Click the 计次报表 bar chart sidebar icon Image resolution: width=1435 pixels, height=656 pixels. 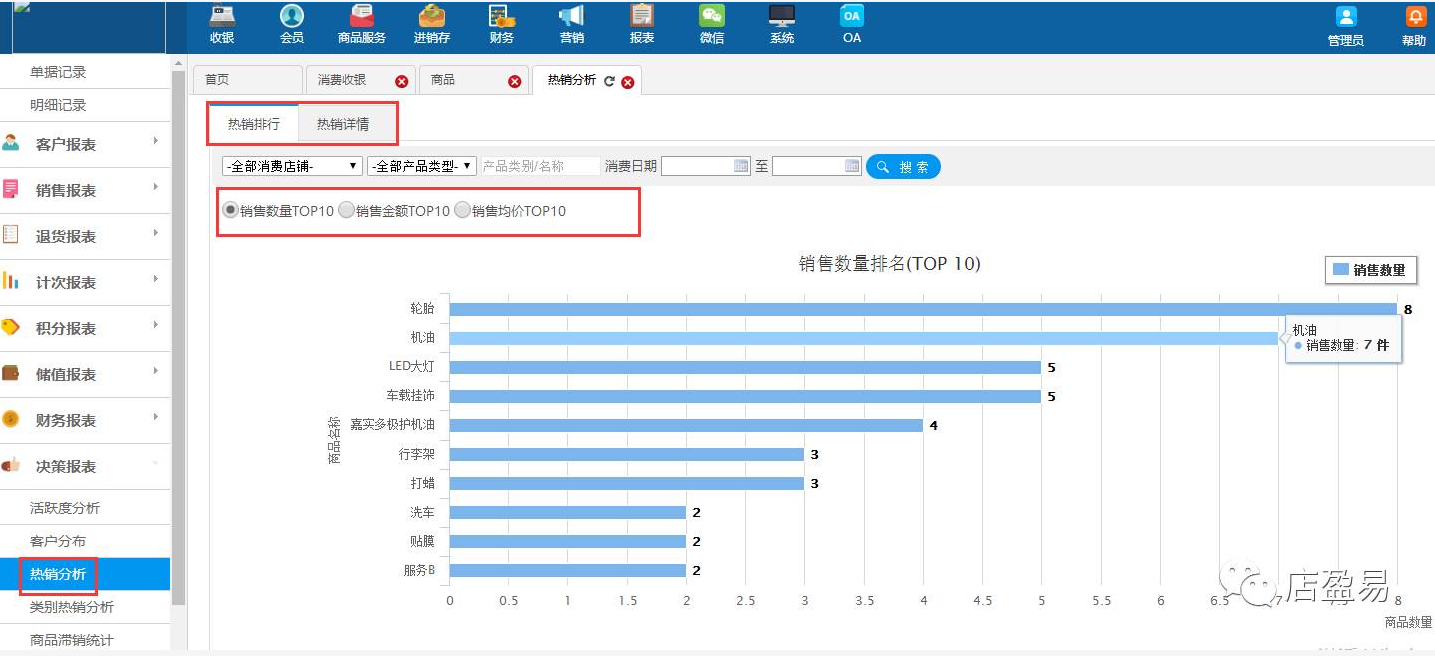[11, 282]
